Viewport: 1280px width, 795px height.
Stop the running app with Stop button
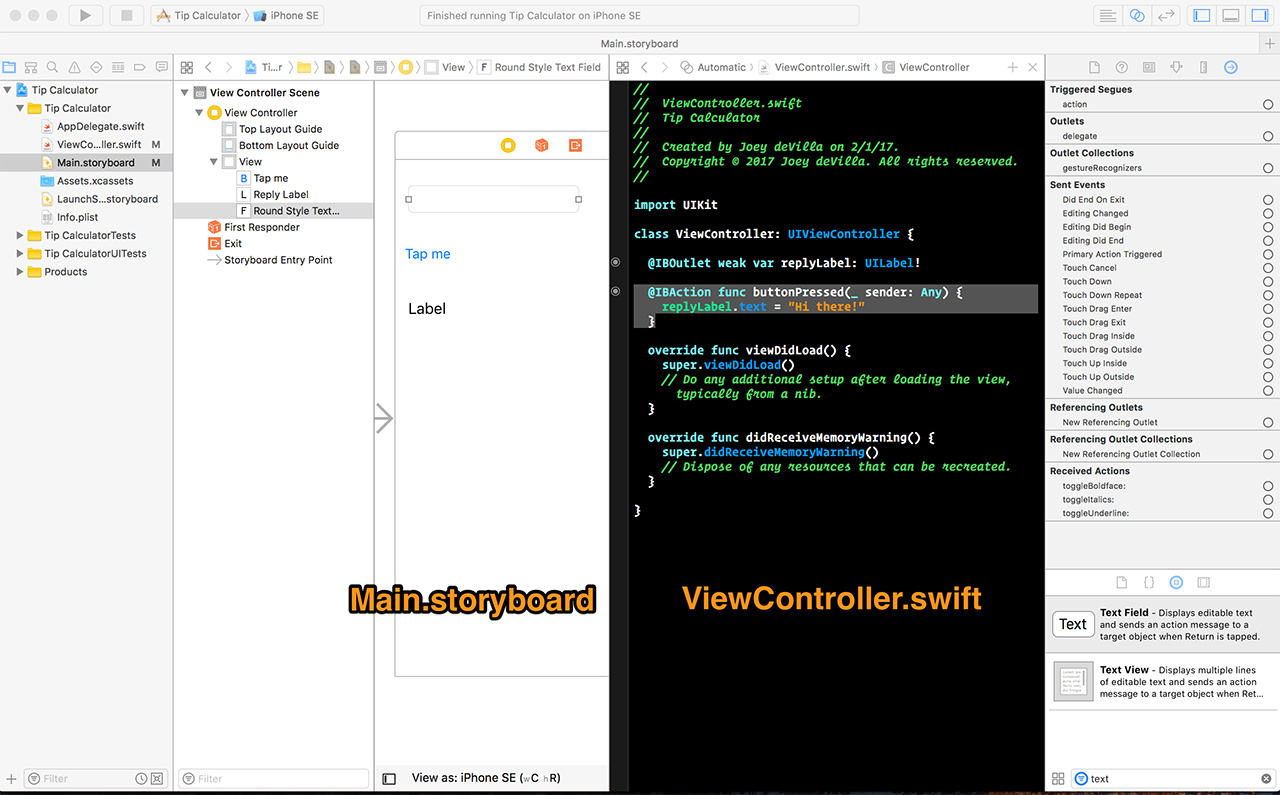[126, 15]
